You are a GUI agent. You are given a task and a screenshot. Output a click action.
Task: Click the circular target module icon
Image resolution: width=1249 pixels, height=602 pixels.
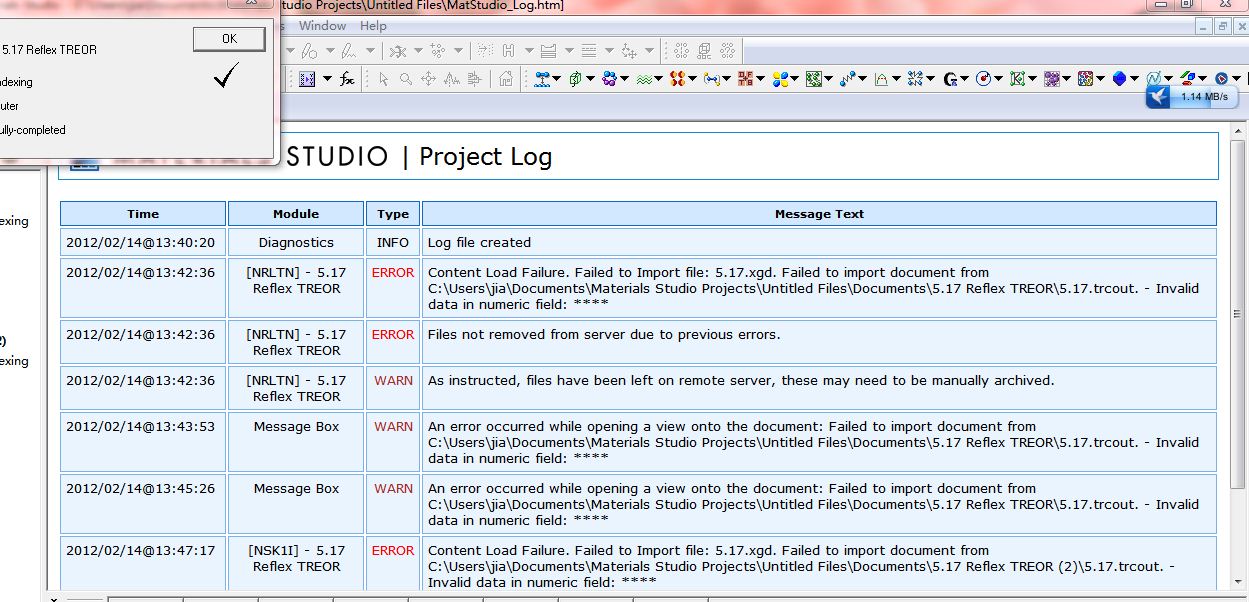[984, 79]
